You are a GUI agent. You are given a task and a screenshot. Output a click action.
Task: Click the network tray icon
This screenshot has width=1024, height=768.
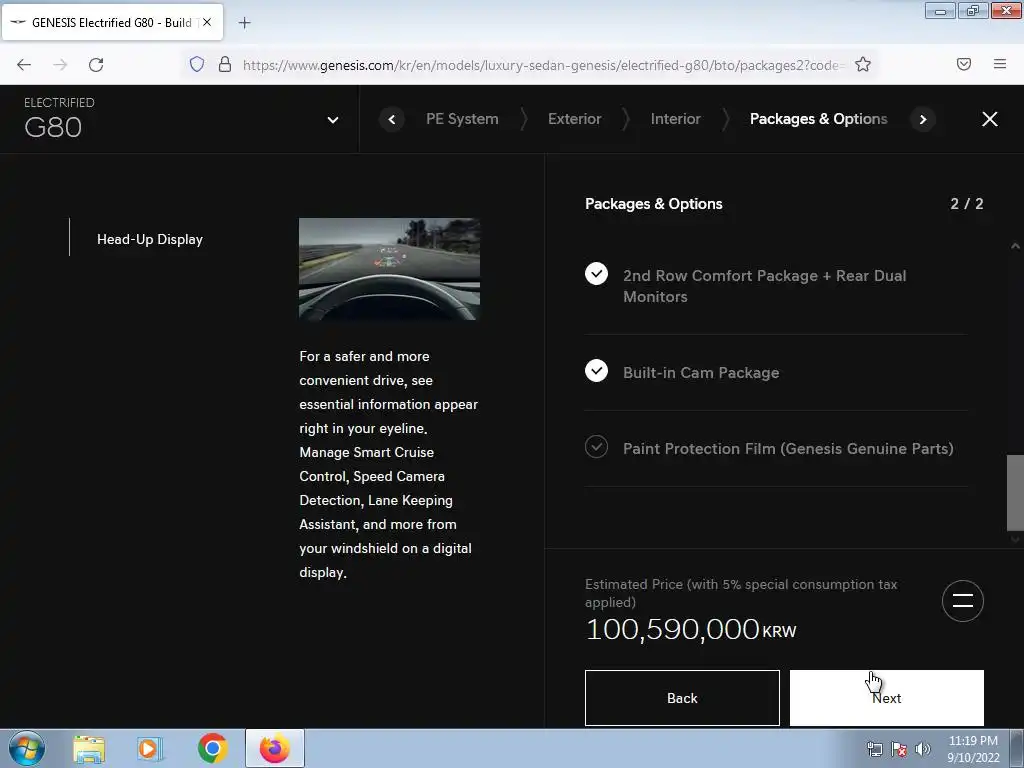(874, 749)
